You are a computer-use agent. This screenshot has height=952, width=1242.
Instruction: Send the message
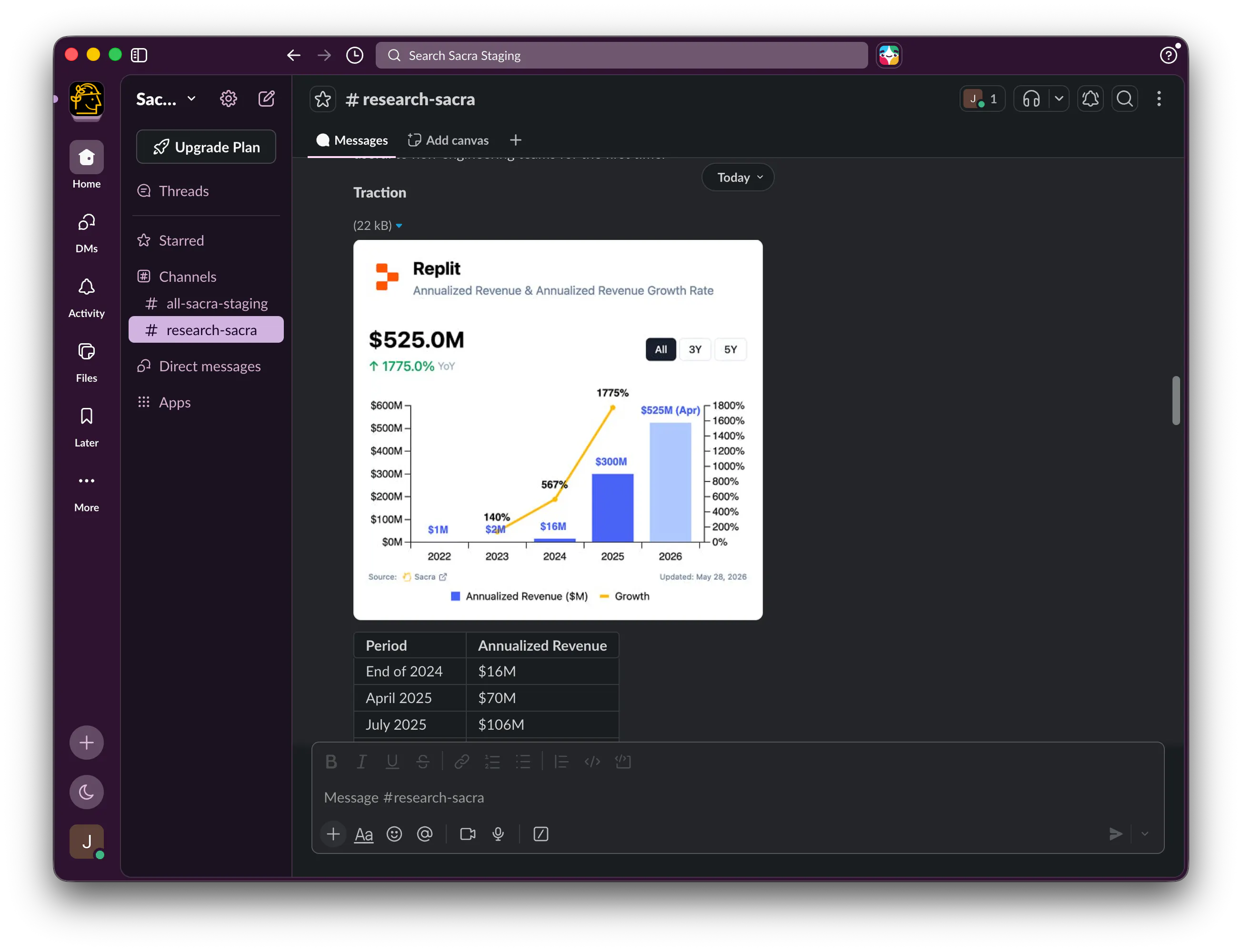coord(1115,833)
